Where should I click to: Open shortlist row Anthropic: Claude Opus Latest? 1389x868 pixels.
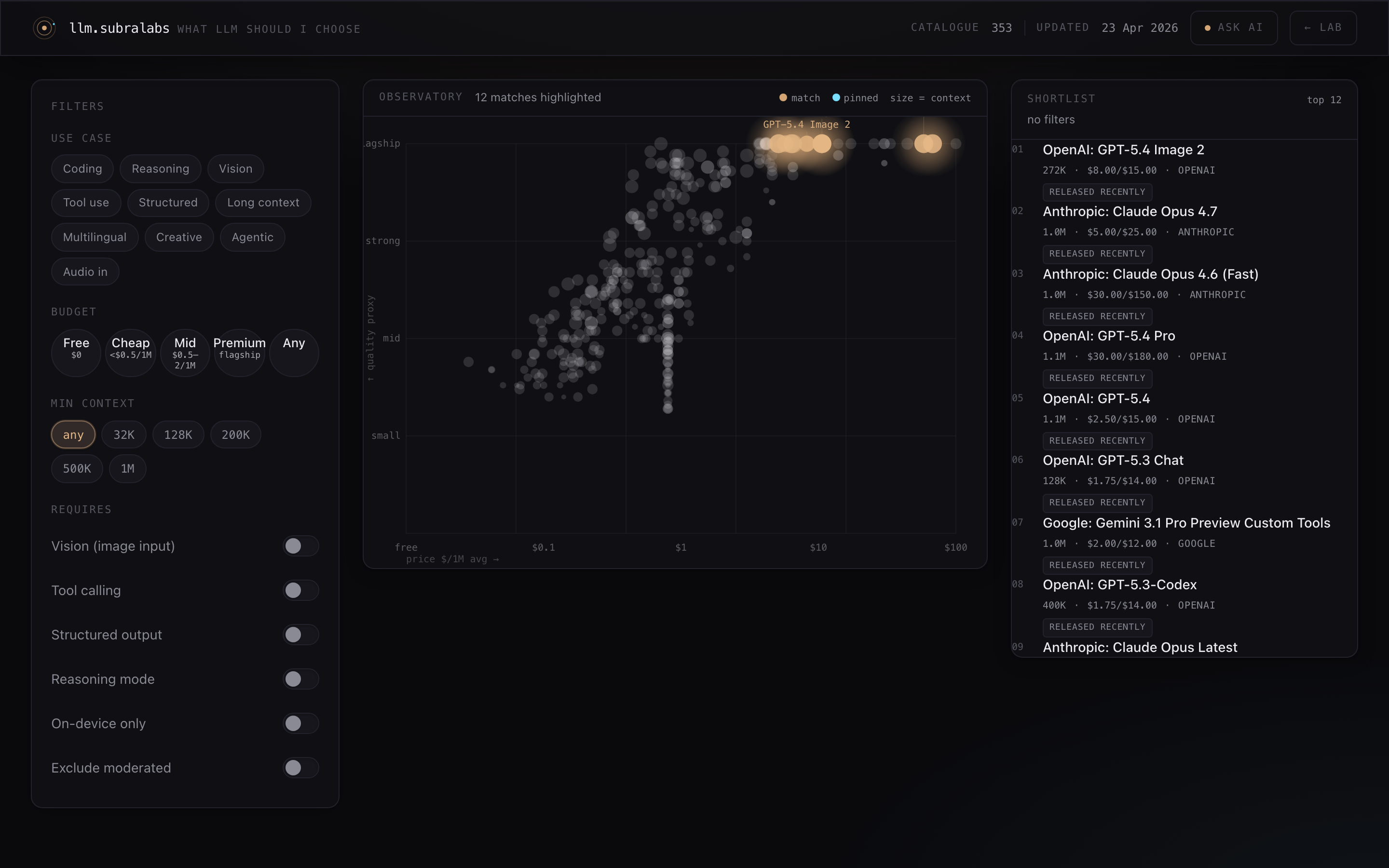(1184, 648)
